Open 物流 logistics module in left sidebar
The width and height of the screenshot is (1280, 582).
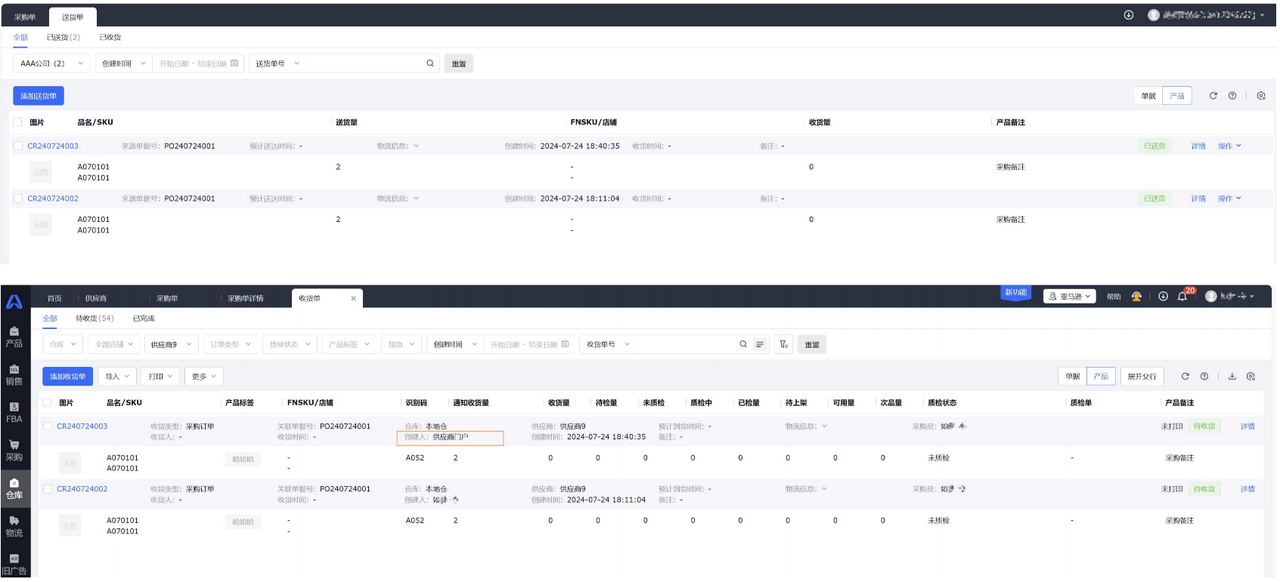(14, 526)
